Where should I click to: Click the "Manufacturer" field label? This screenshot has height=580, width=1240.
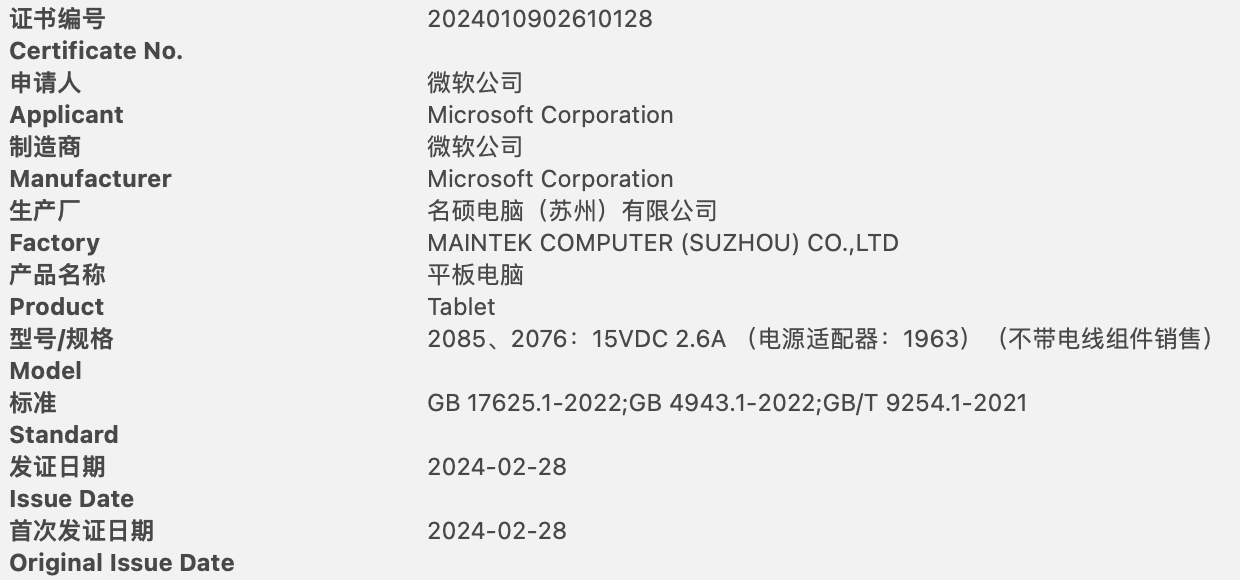(90, 179)
